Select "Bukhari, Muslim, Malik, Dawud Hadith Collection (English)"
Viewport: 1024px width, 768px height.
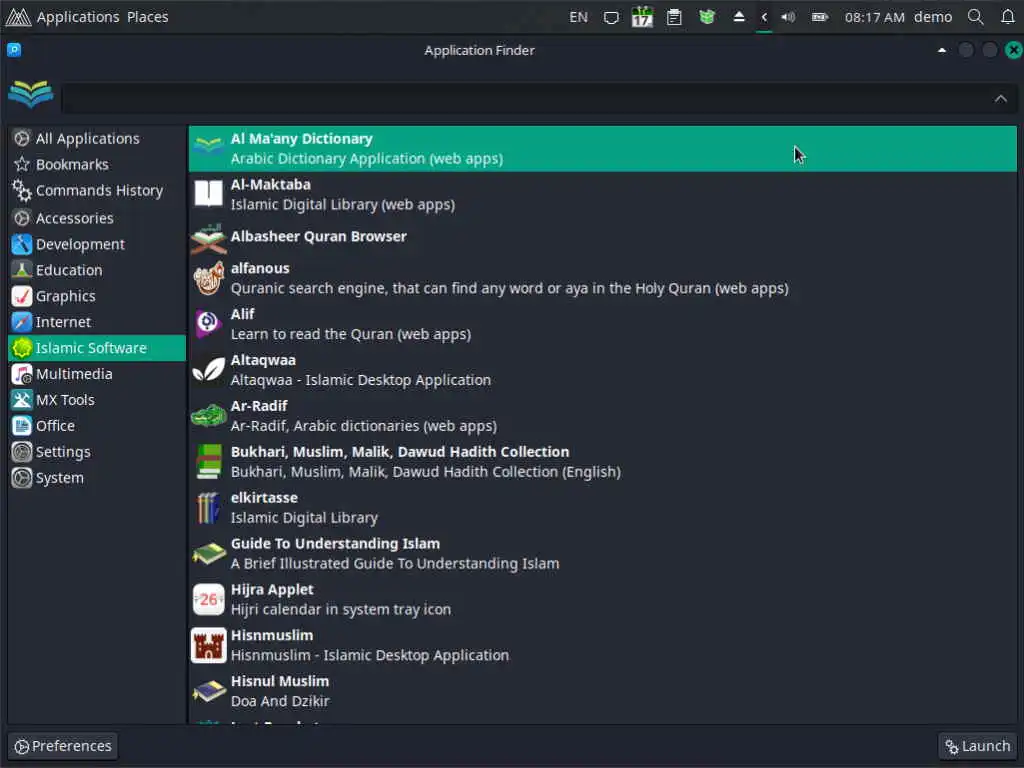point(426,472)
